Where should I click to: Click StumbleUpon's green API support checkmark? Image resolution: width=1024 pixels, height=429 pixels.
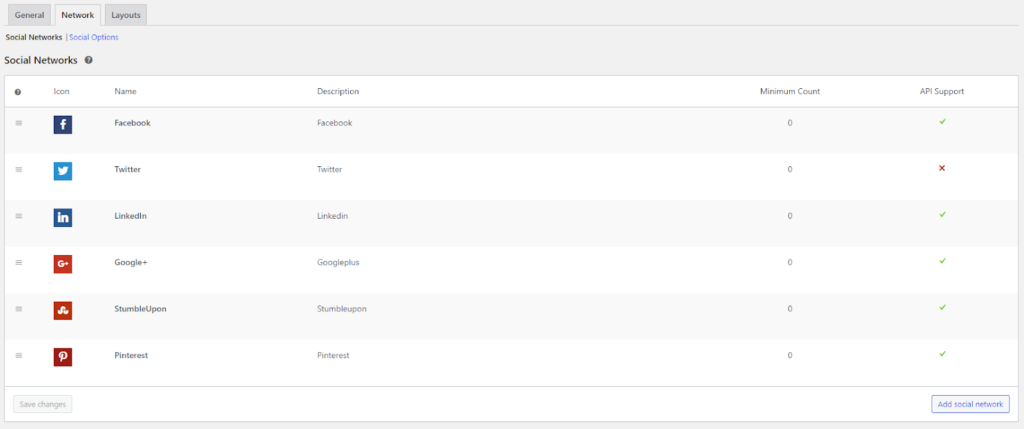(942, 307)
